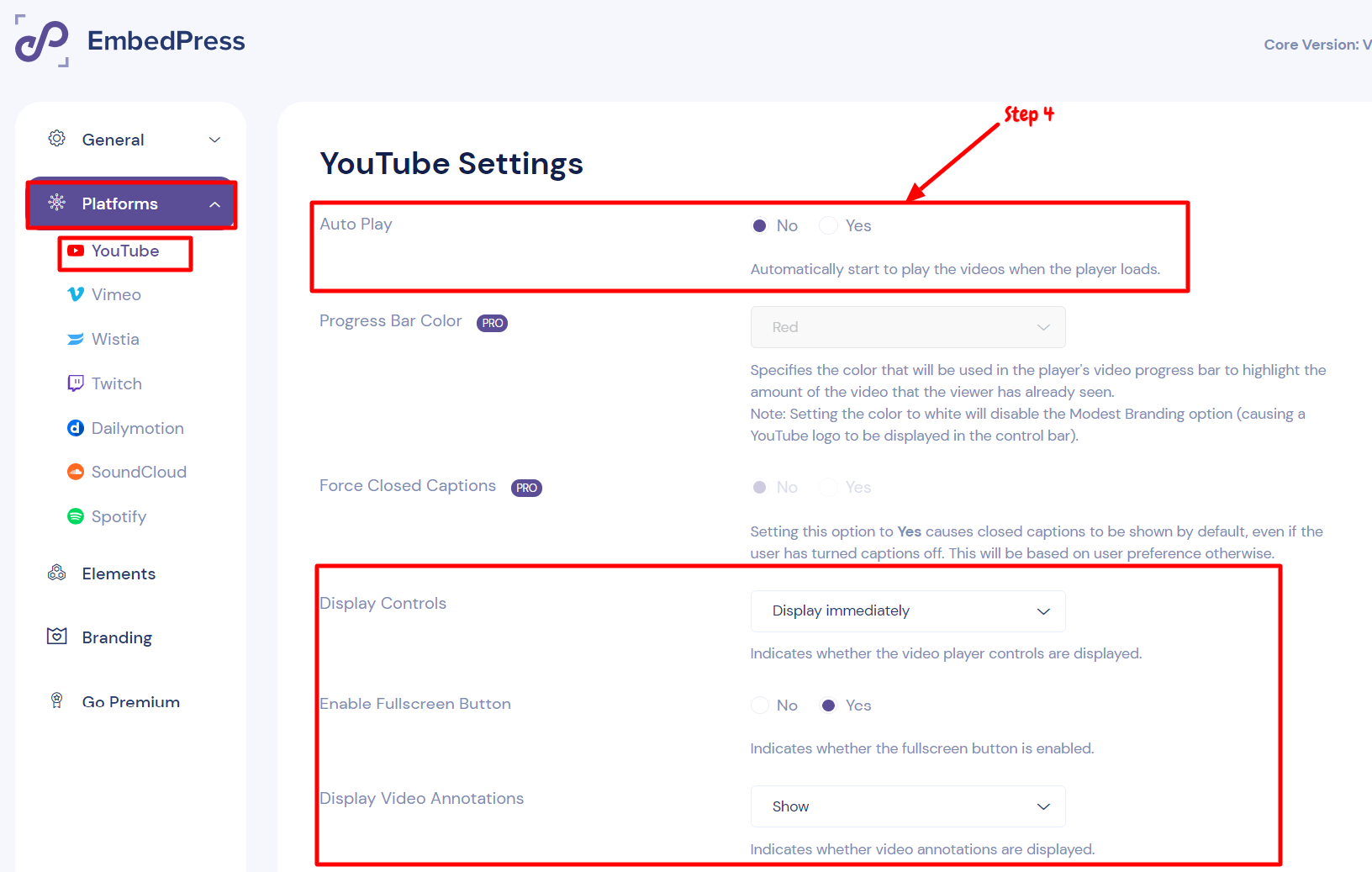The height and width of the screenshot is (872, 1372).
Task: Expand the General section chevron
Action: (215, 140)
